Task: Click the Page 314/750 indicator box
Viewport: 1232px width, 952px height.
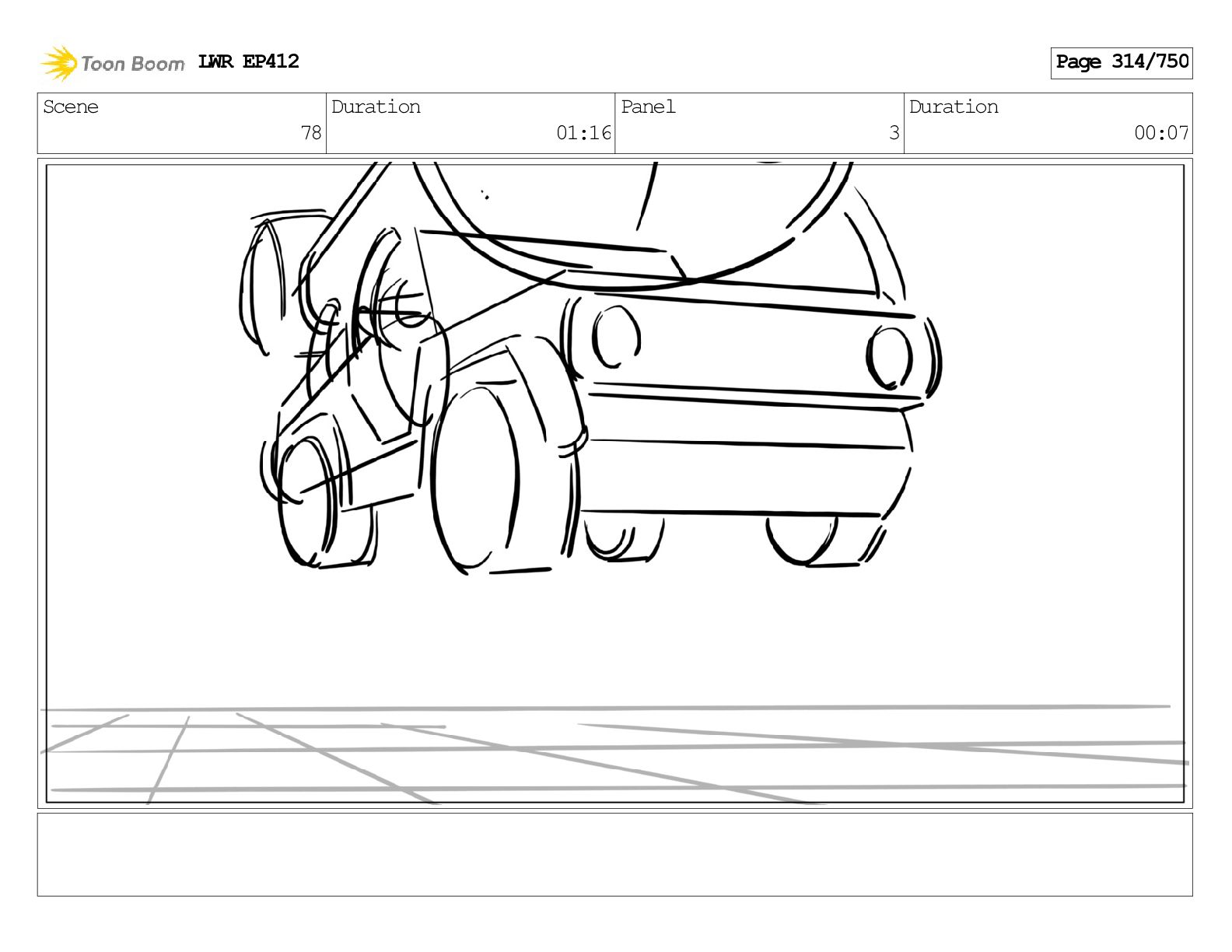Action: [1121, 62]
